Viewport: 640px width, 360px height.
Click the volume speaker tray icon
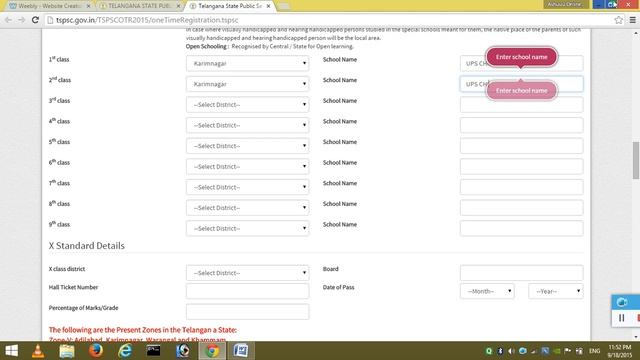[x=511, y=351]
